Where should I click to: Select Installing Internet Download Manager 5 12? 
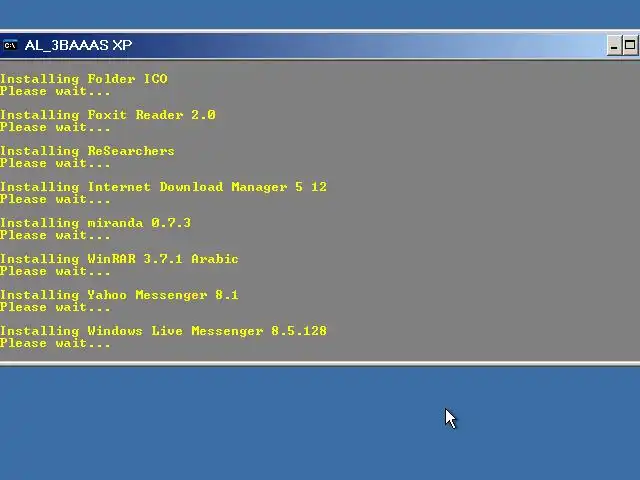tap(163, 187)
